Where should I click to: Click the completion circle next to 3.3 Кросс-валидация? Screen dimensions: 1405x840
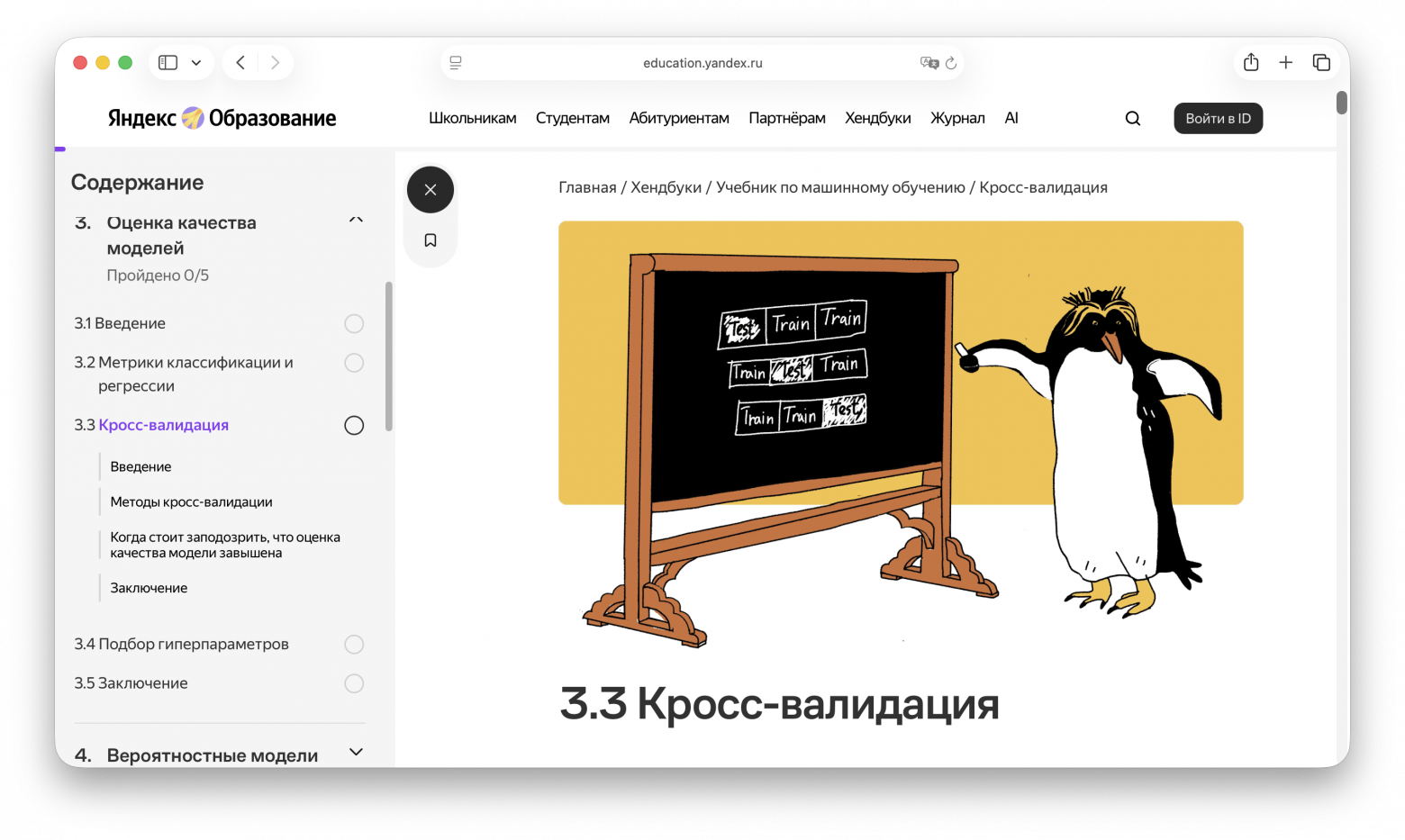353,425
